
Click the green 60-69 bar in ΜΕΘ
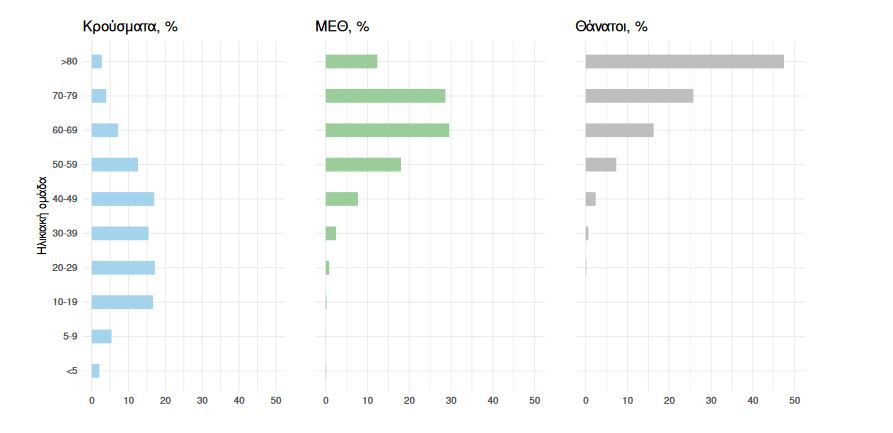(x=387, y=130)
